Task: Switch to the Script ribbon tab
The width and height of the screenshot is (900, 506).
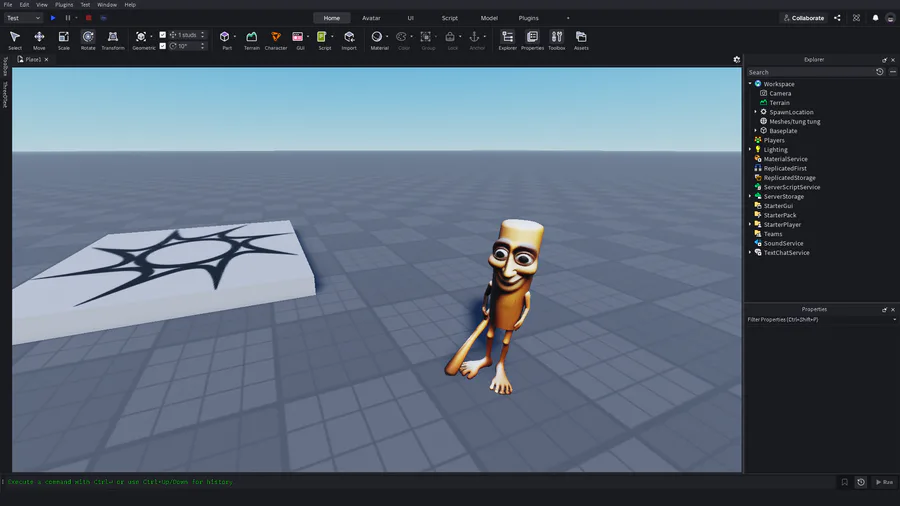Action: [449, 18]
